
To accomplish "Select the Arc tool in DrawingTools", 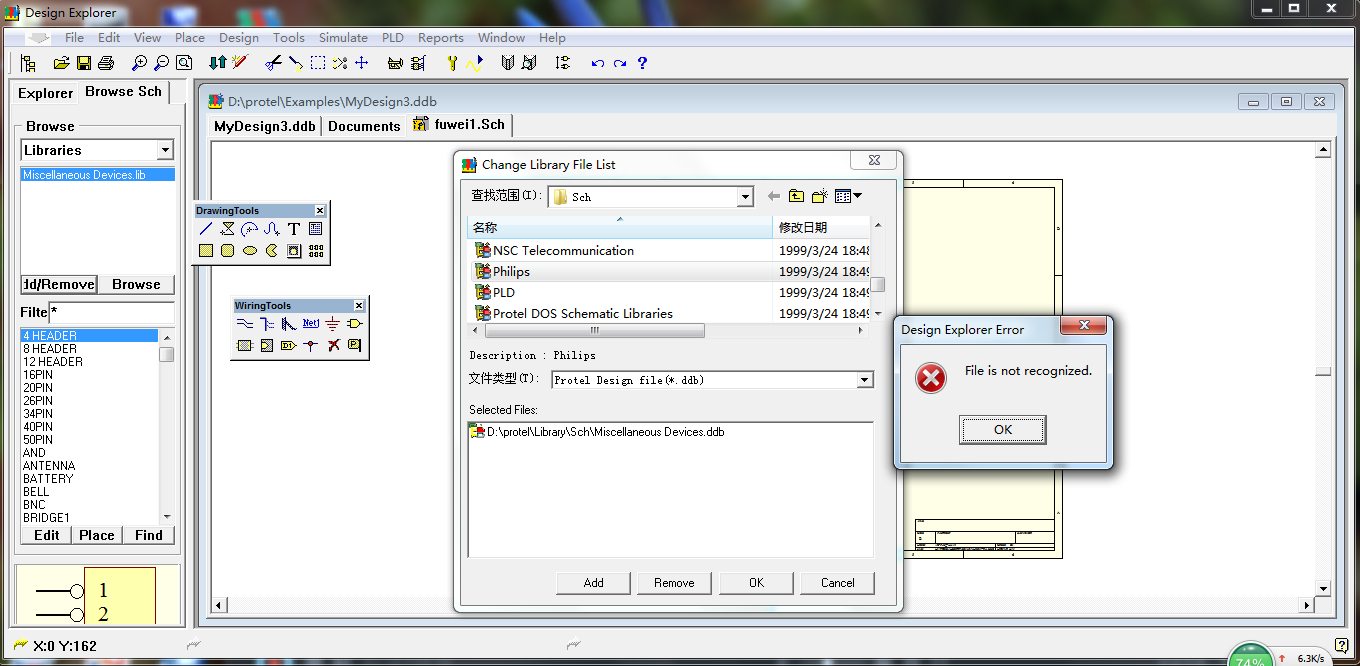I will click(x=250, y=229).
